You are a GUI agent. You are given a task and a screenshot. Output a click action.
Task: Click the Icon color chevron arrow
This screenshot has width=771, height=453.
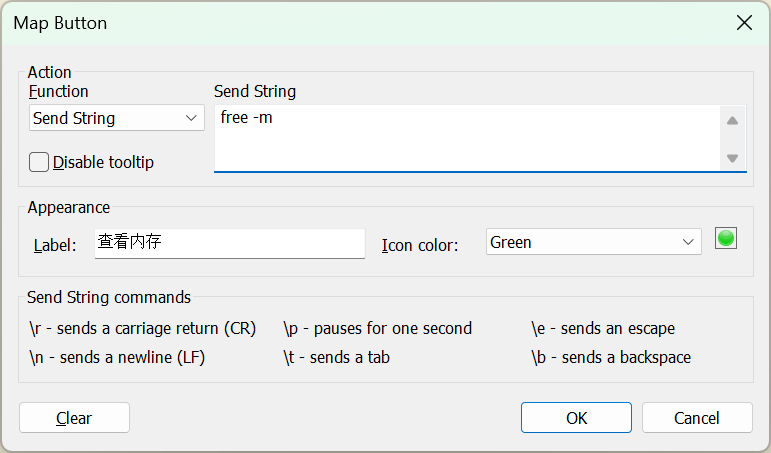pos(688,242)
